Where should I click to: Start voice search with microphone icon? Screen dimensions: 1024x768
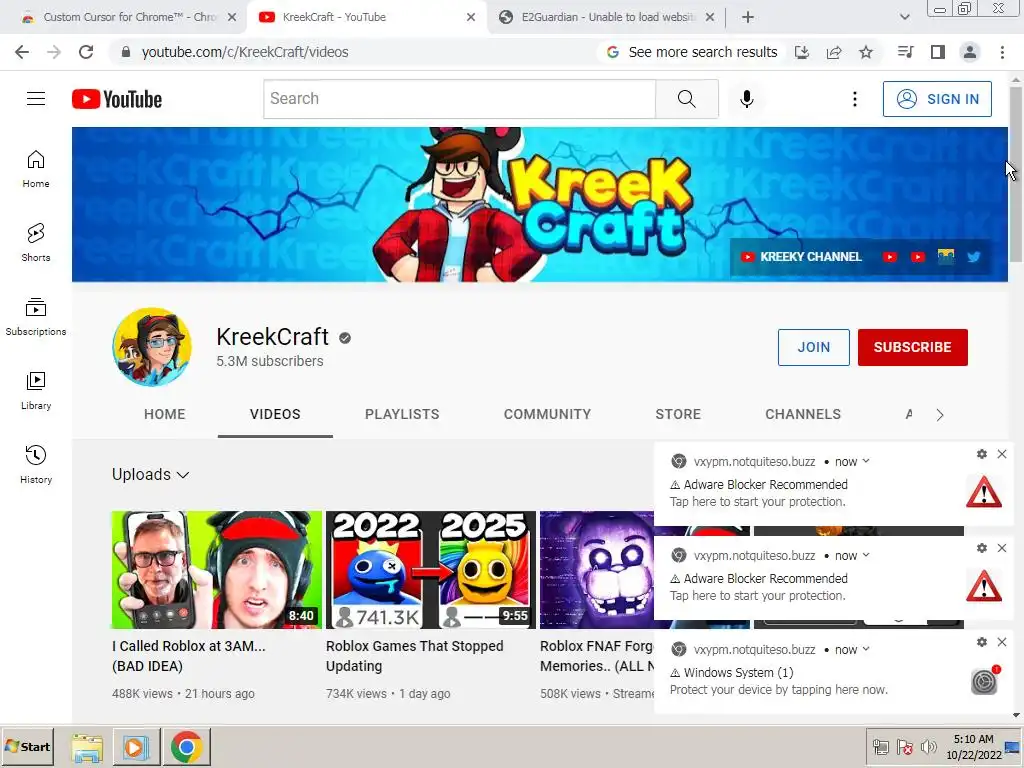click(746, 99)
